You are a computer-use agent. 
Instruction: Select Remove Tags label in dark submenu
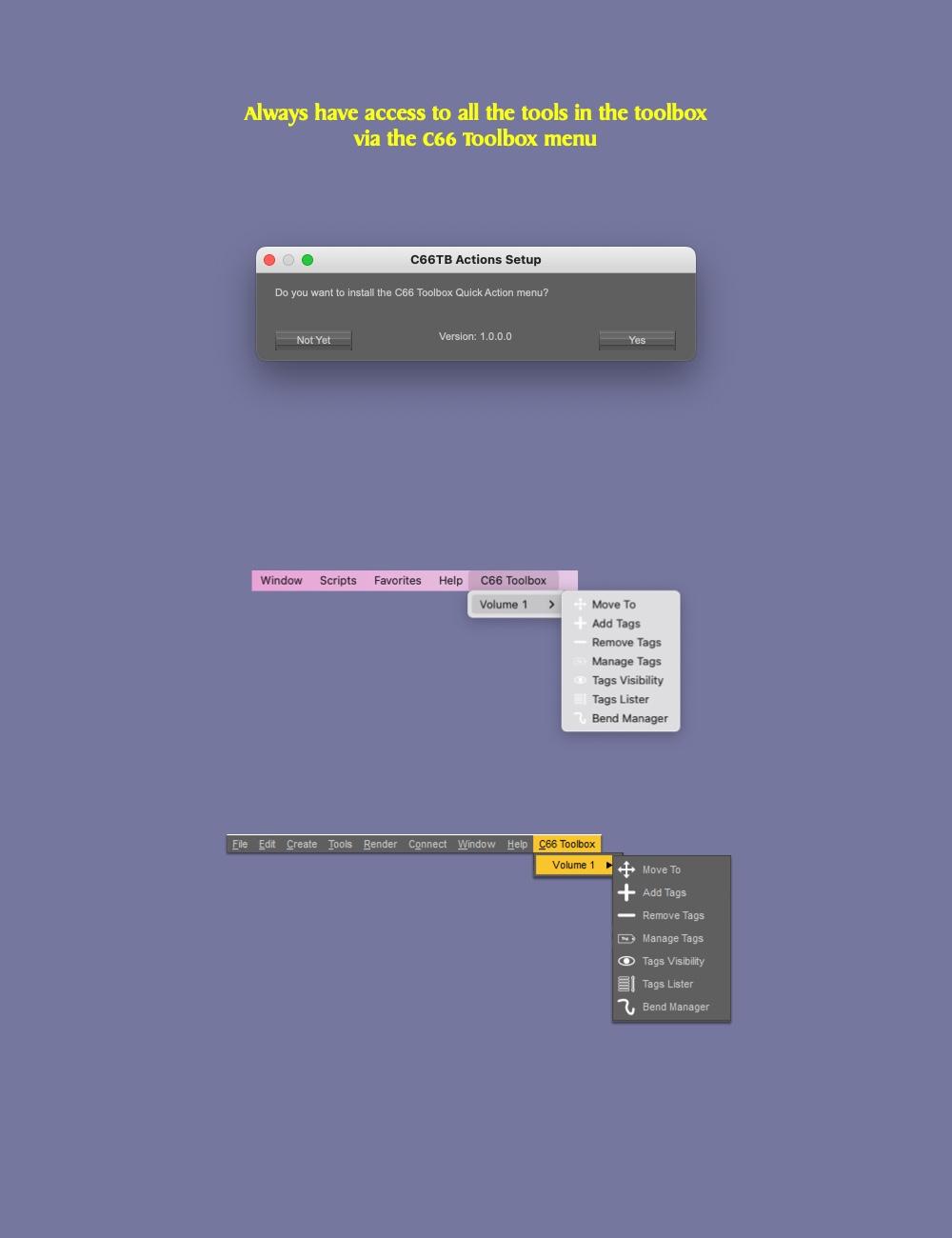click(x=673, y=915)
